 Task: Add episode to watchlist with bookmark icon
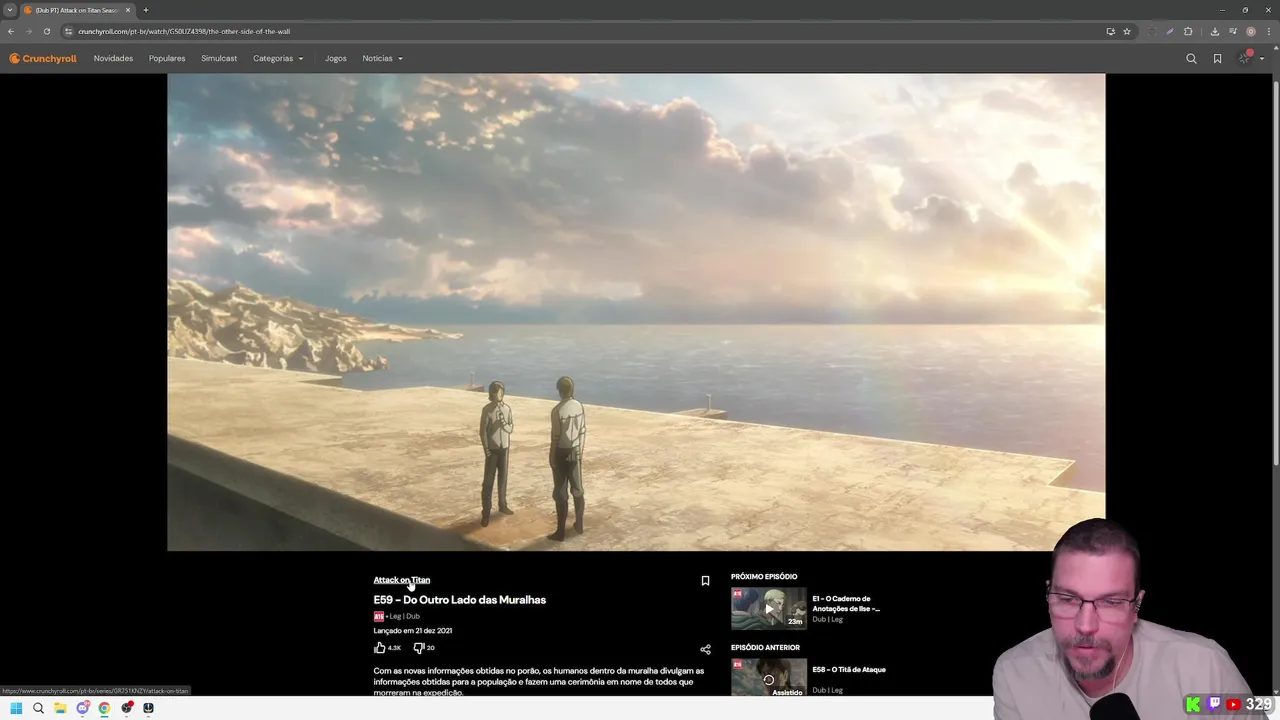705,581
